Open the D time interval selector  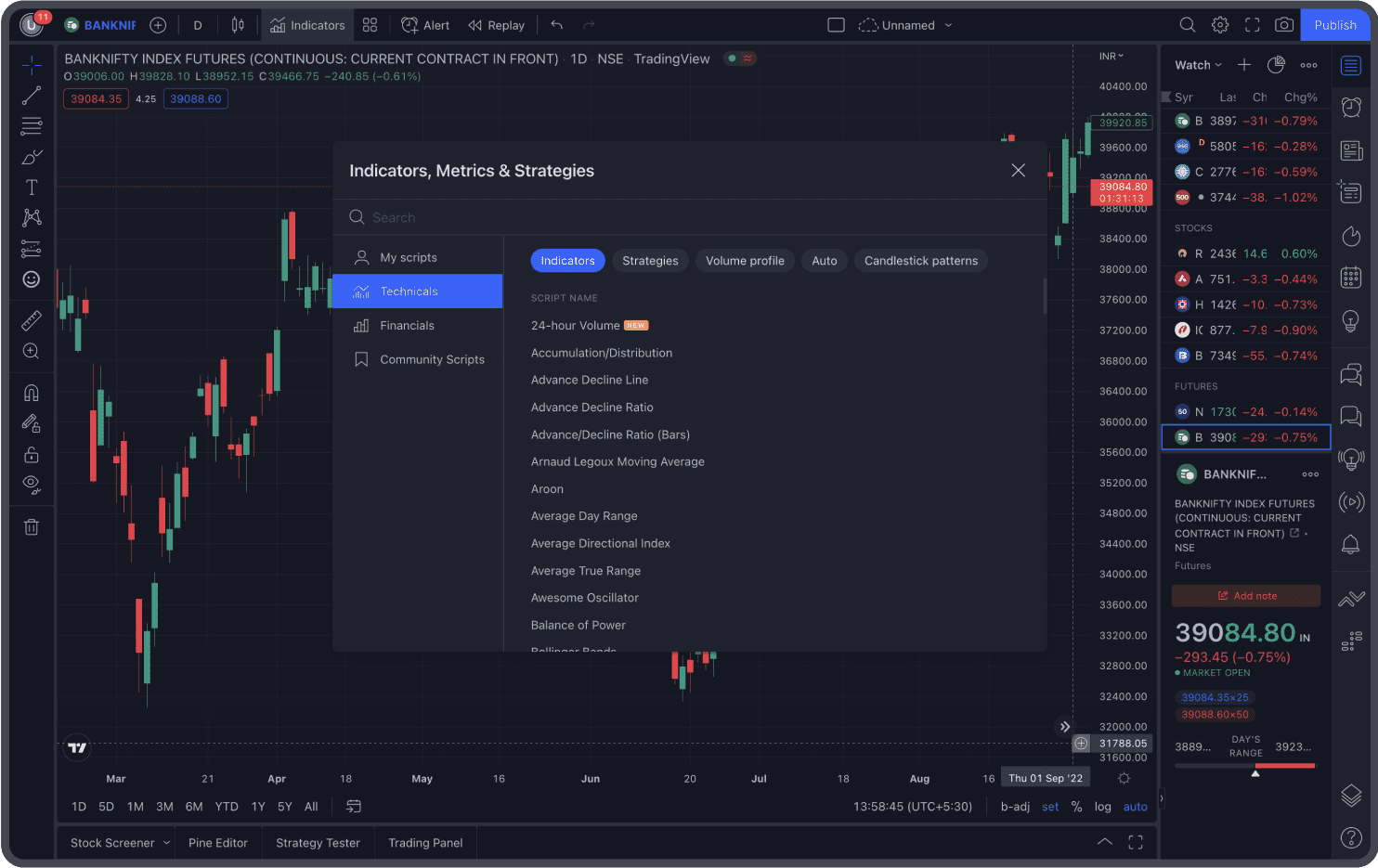pos(198,25)
